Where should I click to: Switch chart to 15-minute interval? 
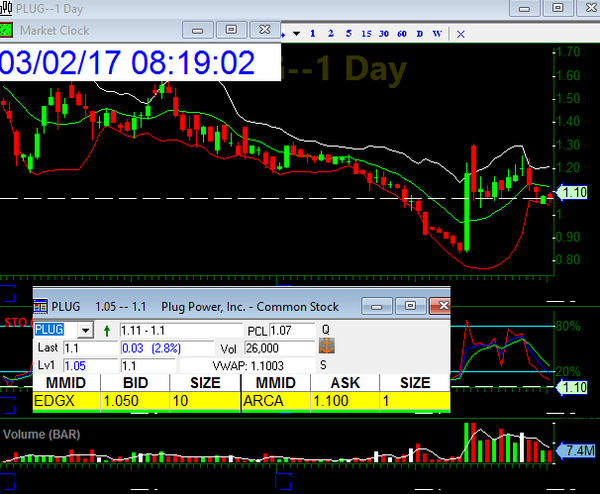coord(365,33)
